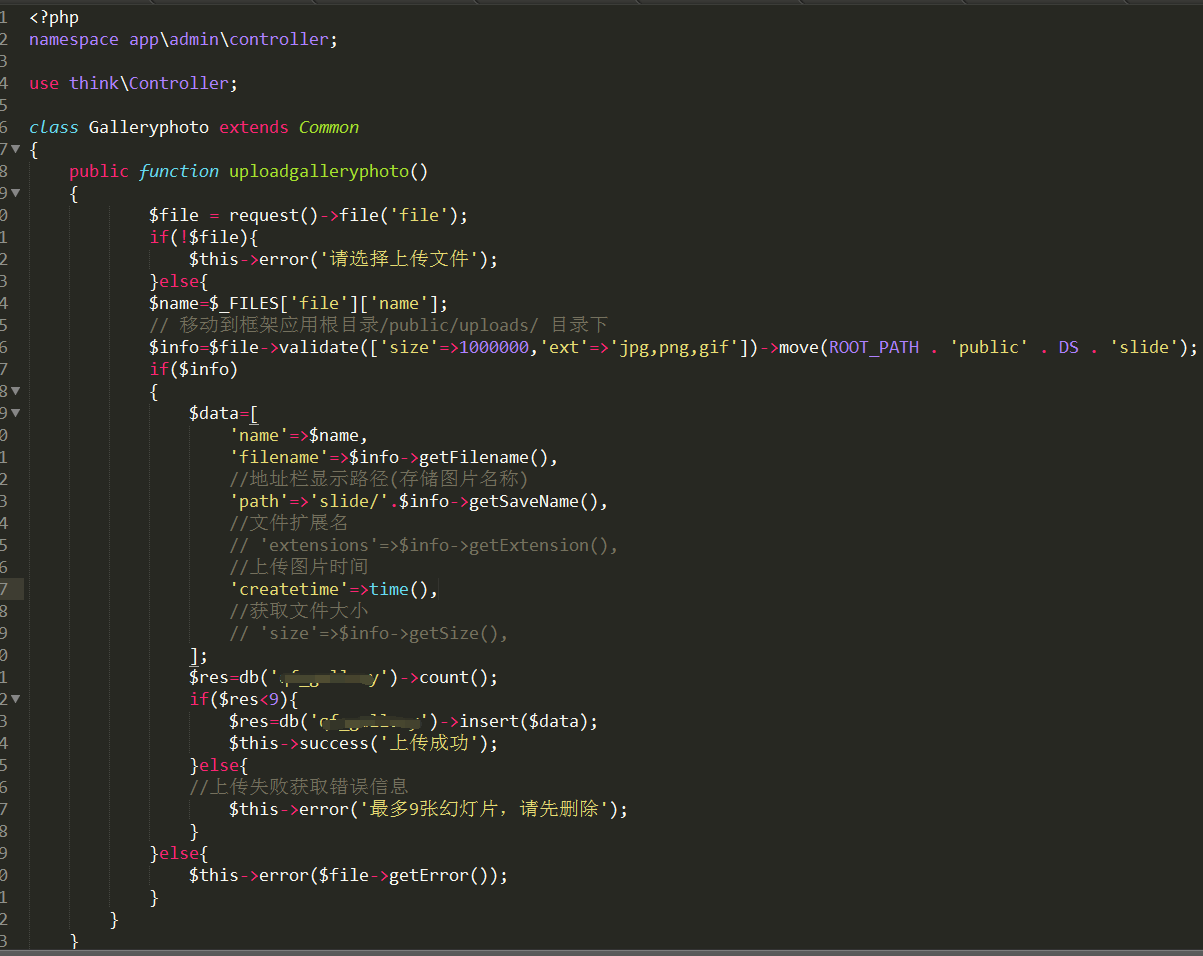The height and width of the screenshot is (956, 1203).
Task: Click the ROOT_PATH constant
Action: pos(874,347)
